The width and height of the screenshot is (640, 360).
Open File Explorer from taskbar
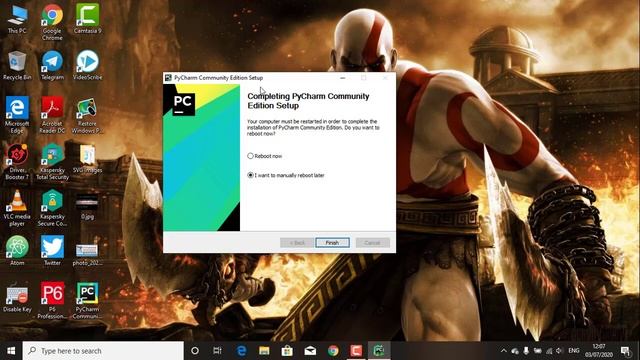point(264,351)
